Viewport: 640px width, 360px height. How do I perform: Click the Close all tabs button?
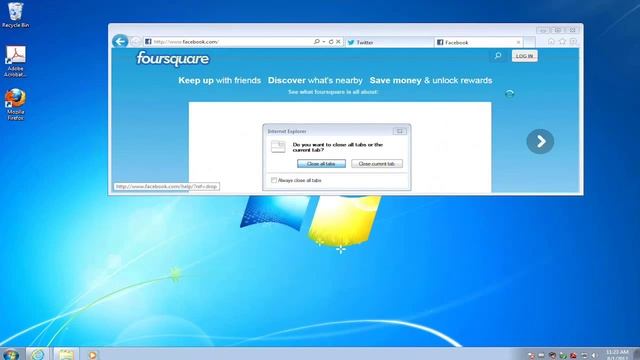coord(321,164)
